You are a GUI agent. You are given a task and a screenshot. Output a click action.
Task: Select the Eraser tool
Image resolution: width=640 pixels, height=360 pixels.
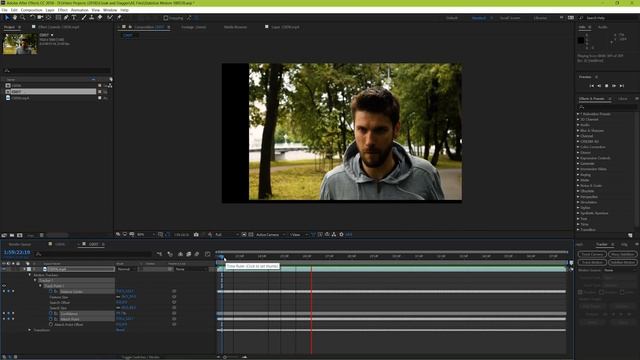point(100,18)
